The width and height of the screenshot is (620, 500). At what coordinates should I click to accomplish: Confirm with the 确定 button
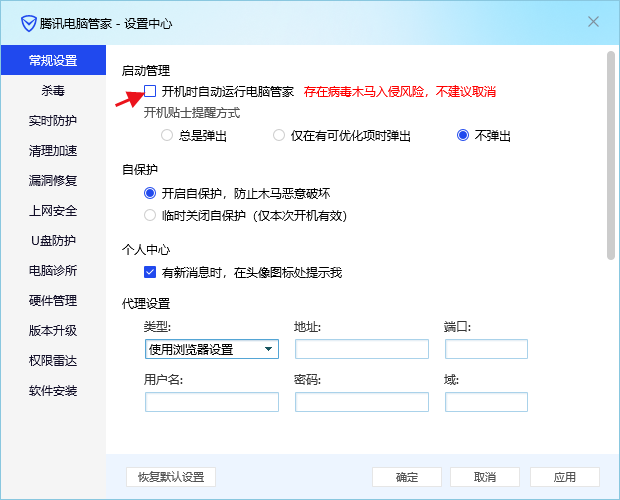tap(407, 477)
